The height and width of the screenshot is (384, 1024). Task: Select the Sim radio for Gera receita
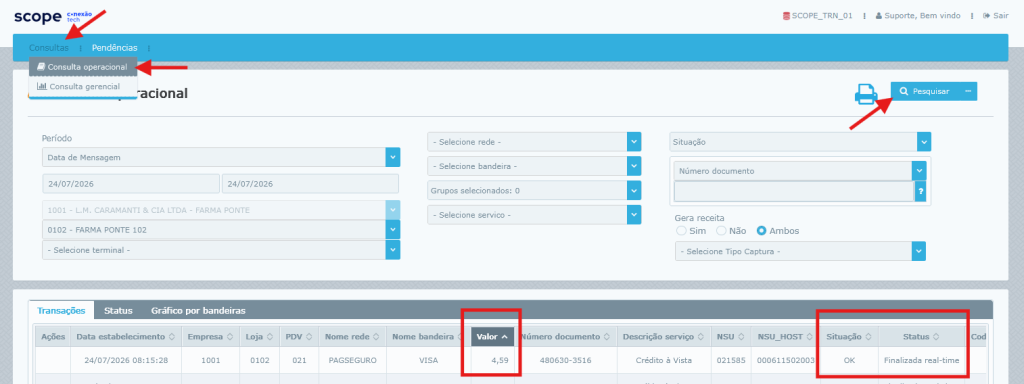(681, 231)
